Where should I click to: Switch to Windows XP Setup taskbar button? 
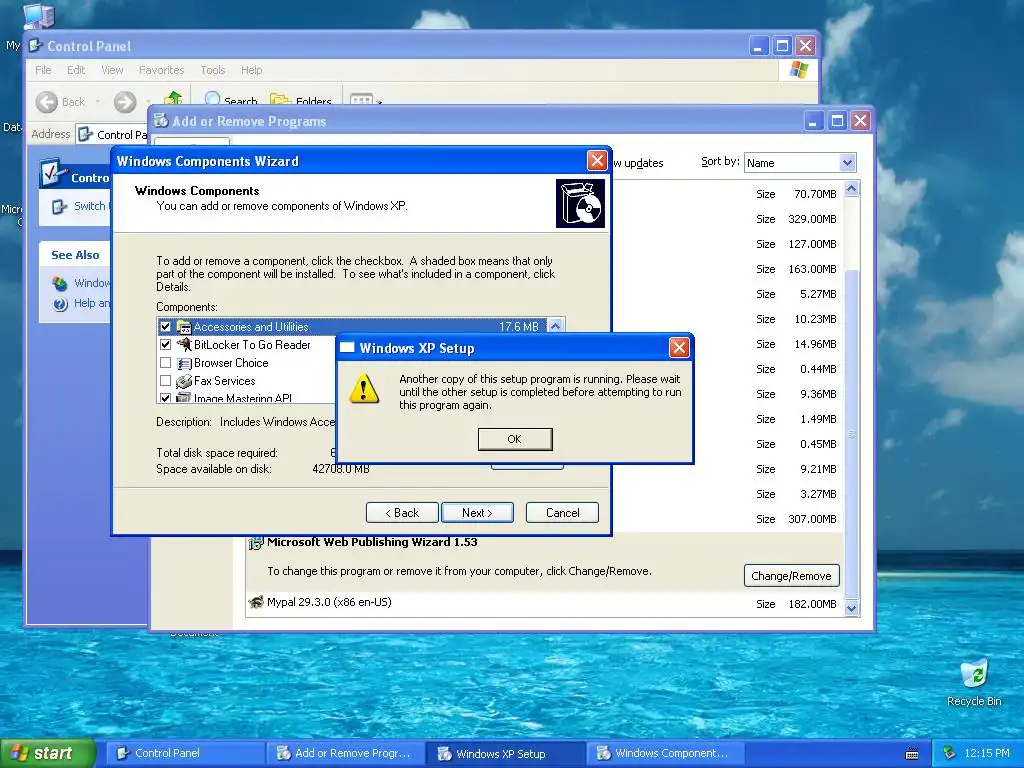click(505, 753)
